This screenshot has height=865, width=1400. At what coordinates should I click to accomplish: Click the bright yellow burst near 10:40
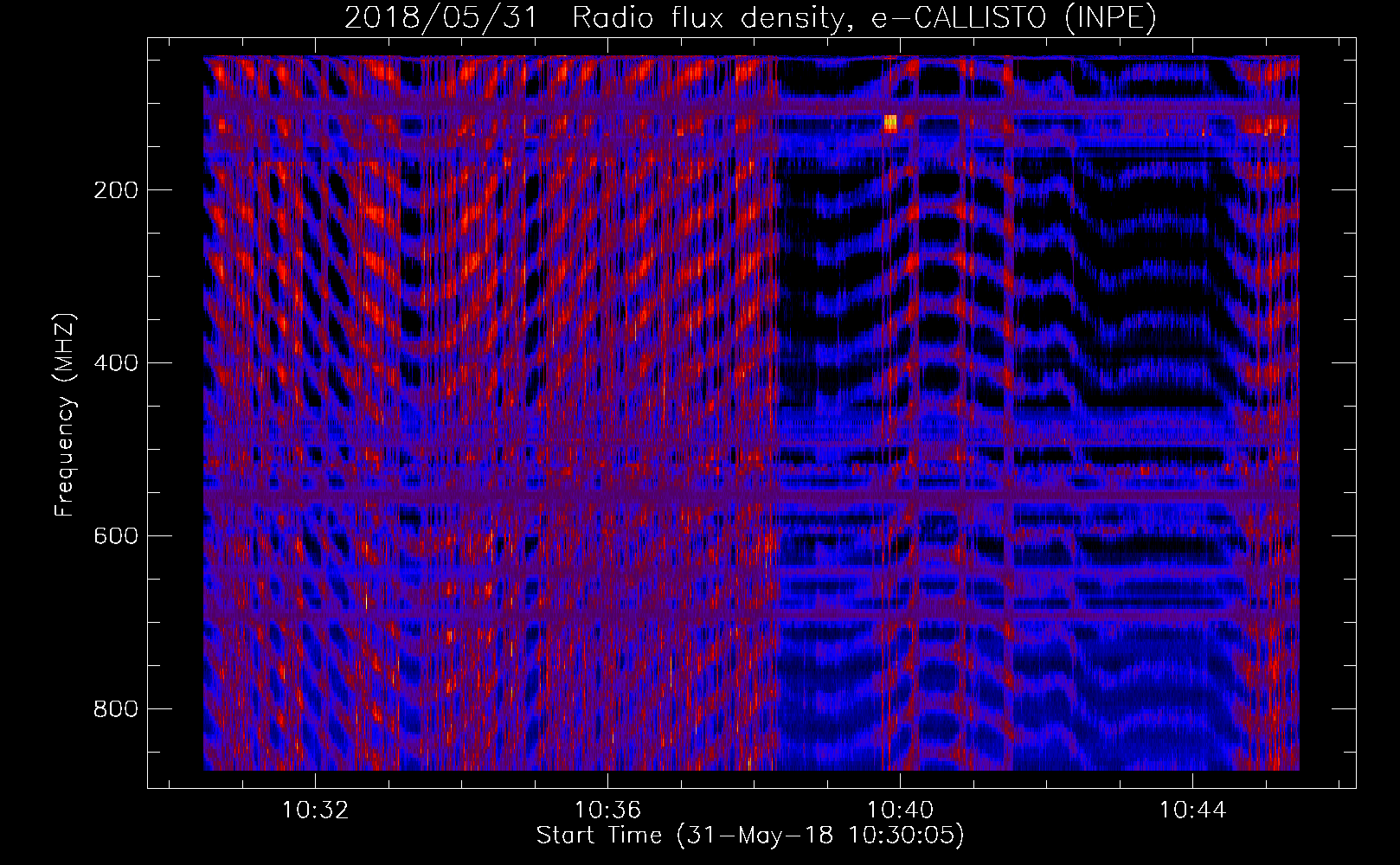click(x=890, y=123)
